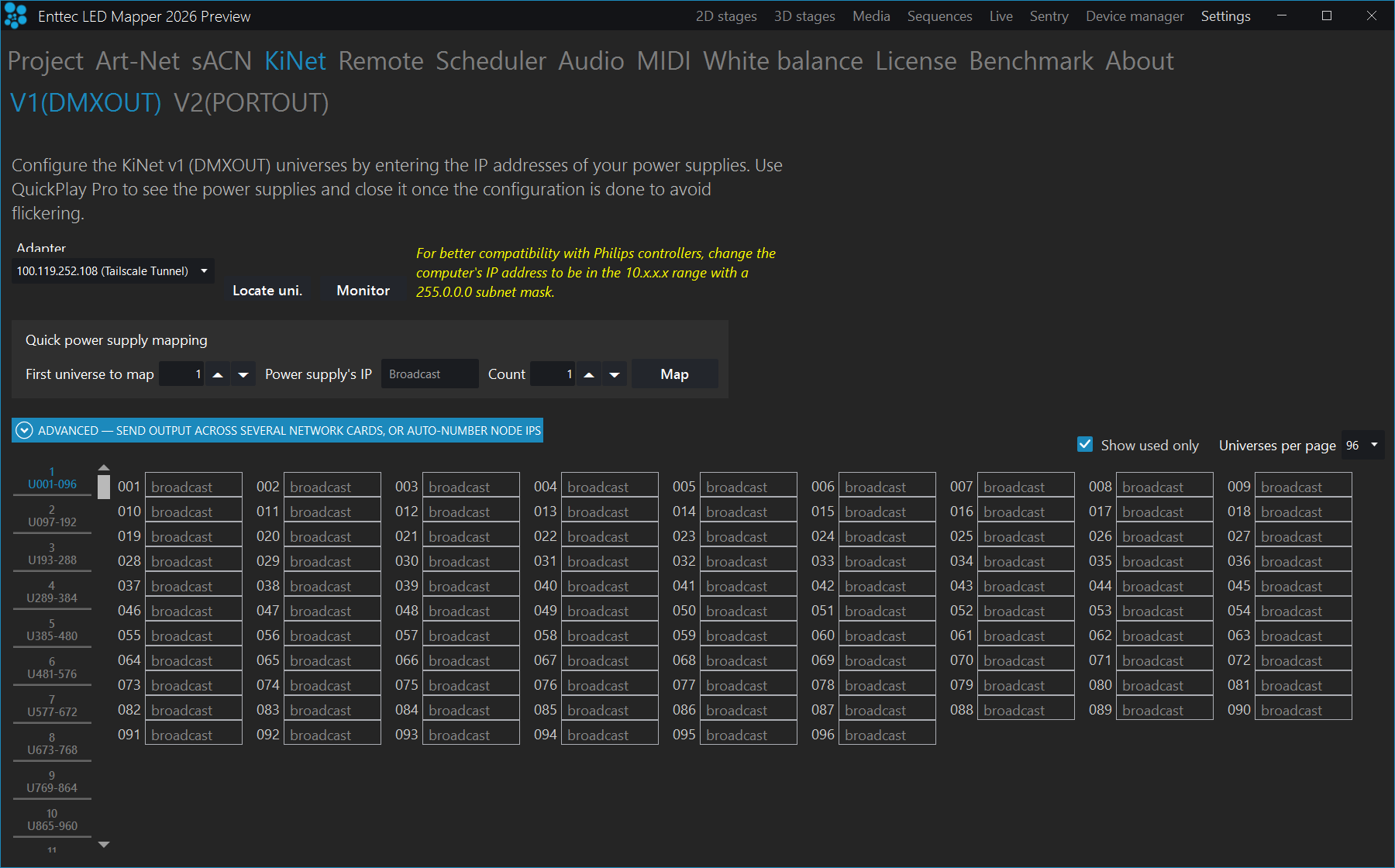This screenshot has height=868, width=1395.
Task: Click the universe page list scrollbar thumb
Action: 104,486
